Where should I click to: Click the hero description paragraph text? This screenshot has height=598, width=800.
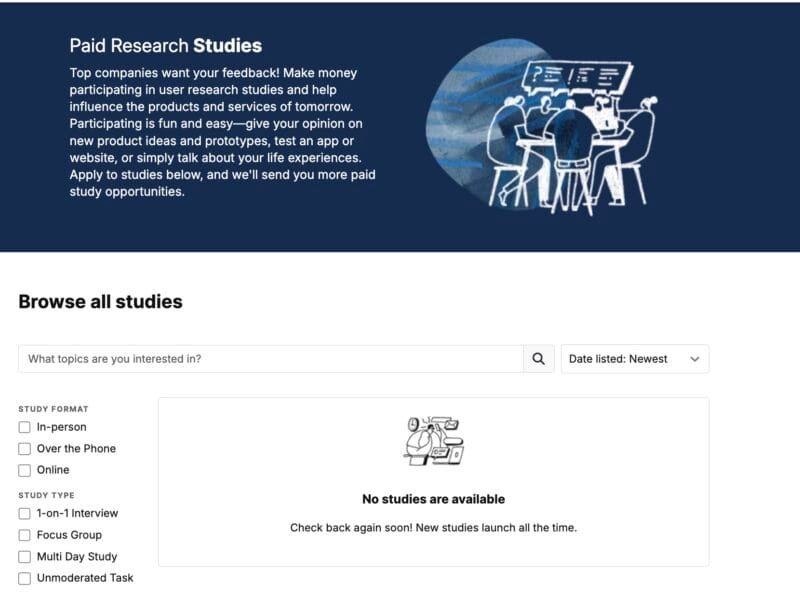point(220,132)
